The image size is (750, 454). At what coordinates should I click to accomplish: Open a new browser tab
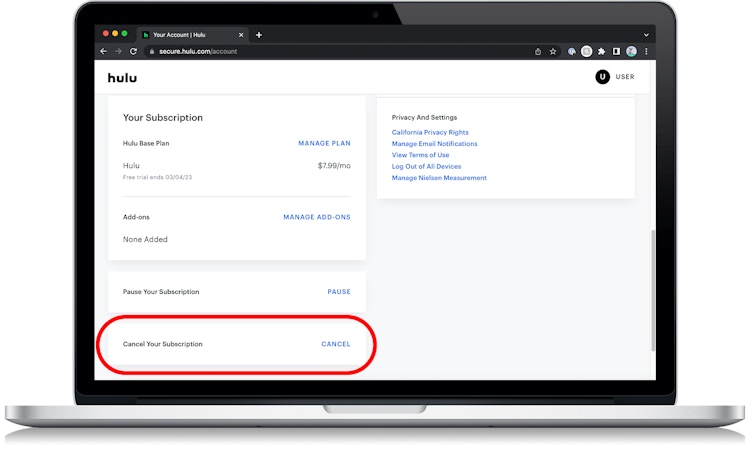point(259,35)
